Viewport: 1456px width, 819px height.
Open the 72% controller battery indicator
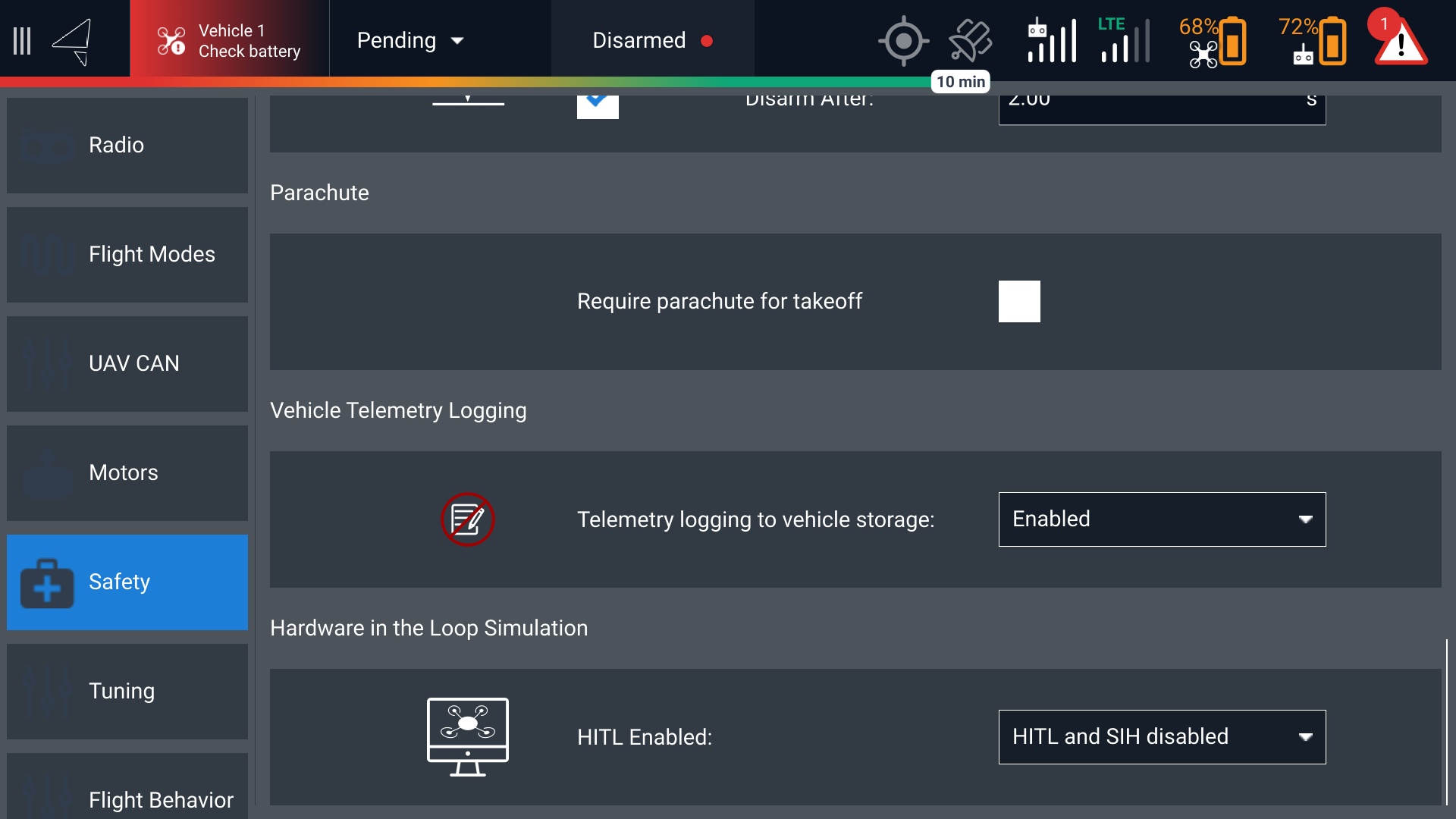[1313, 41]
